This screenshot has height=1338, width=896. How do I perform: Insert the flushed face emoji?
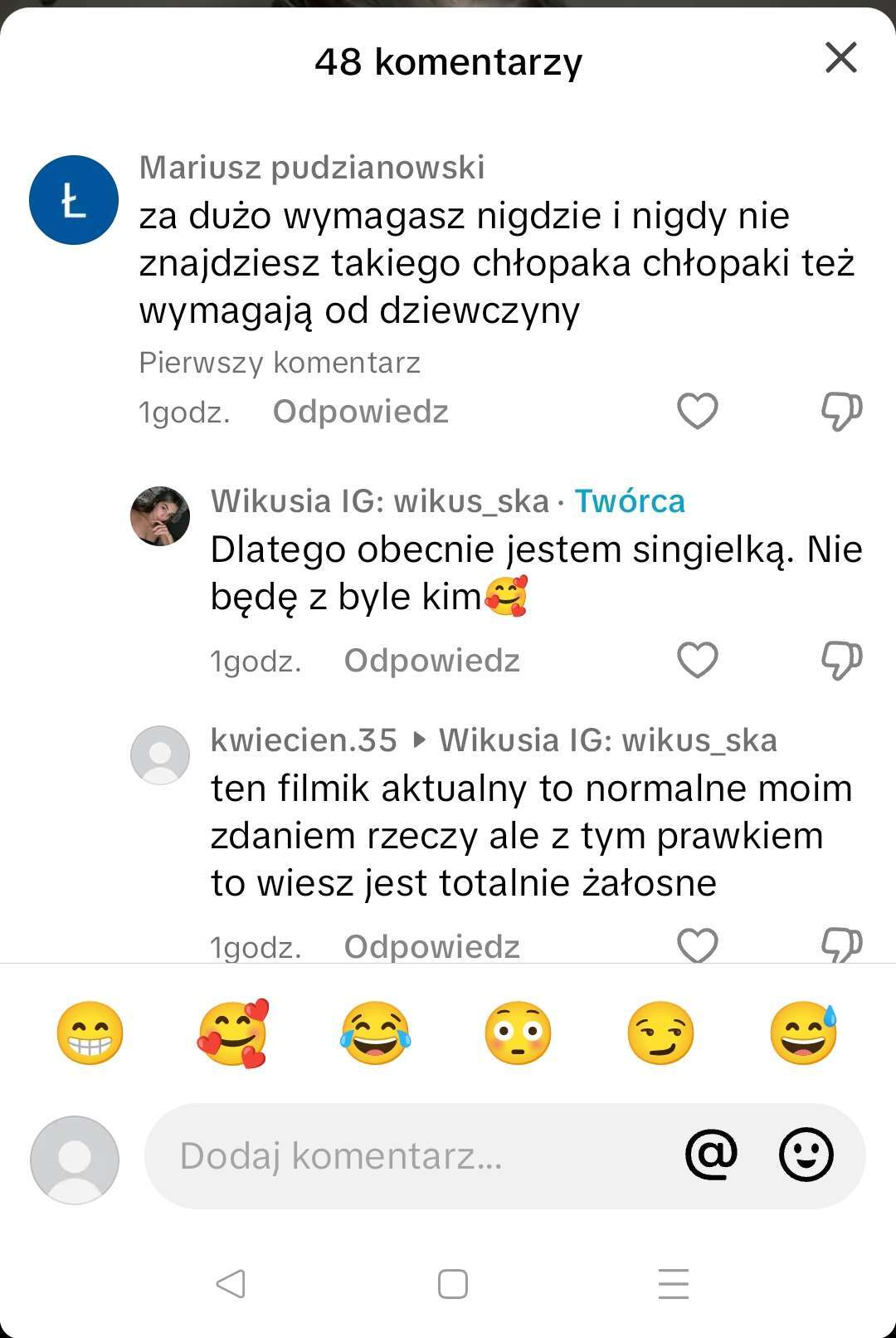coord(518,1033)
